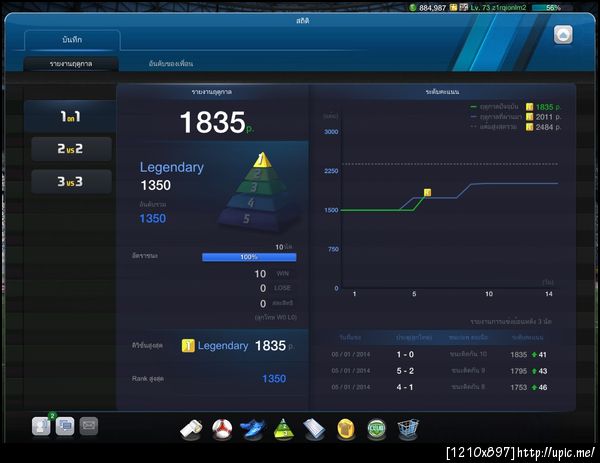
Task: Click the 1 - 0 match result
Action: tap(405, 354)
